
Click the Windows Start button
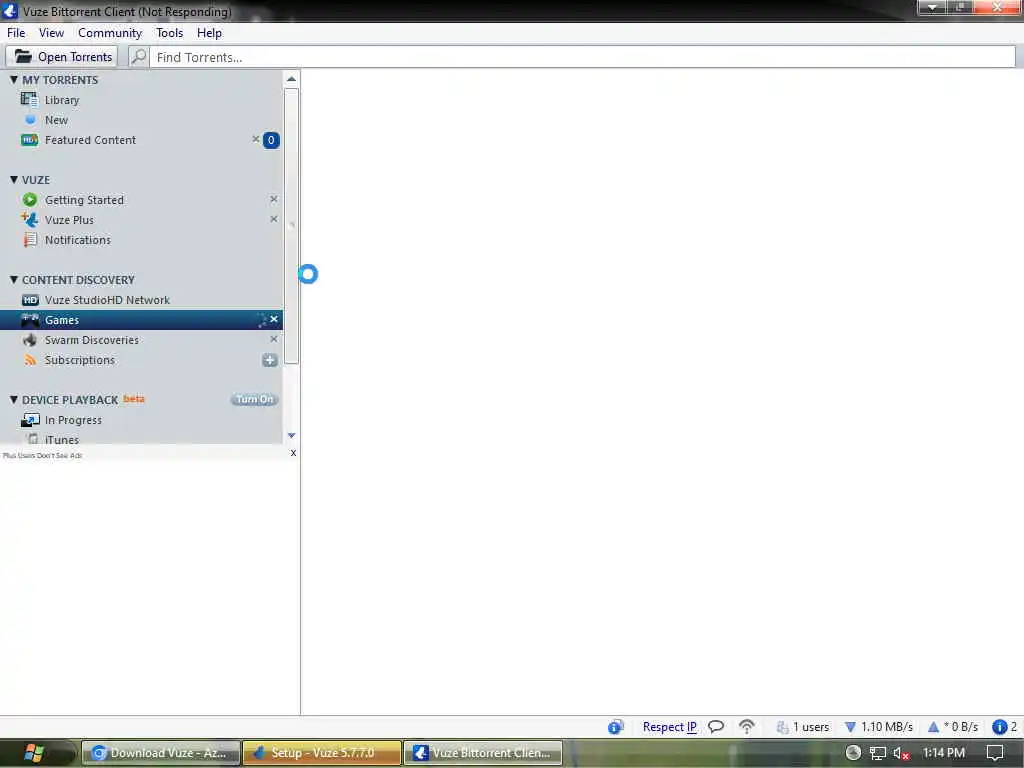coord(33,753)
